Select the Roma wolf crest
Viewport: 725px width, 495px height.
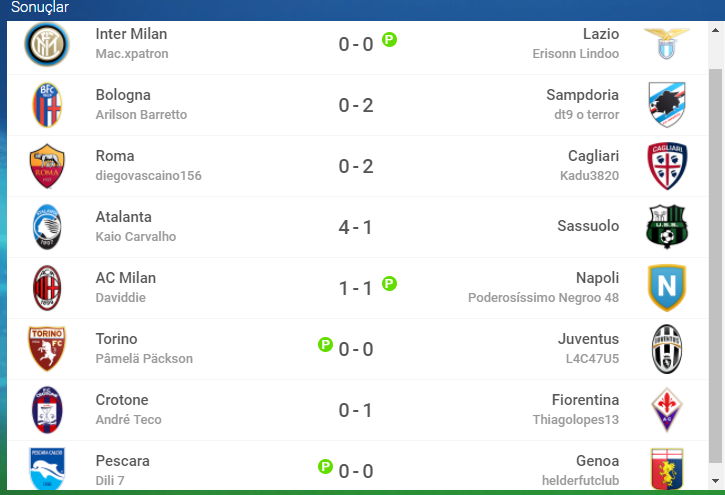coord(47,166)
